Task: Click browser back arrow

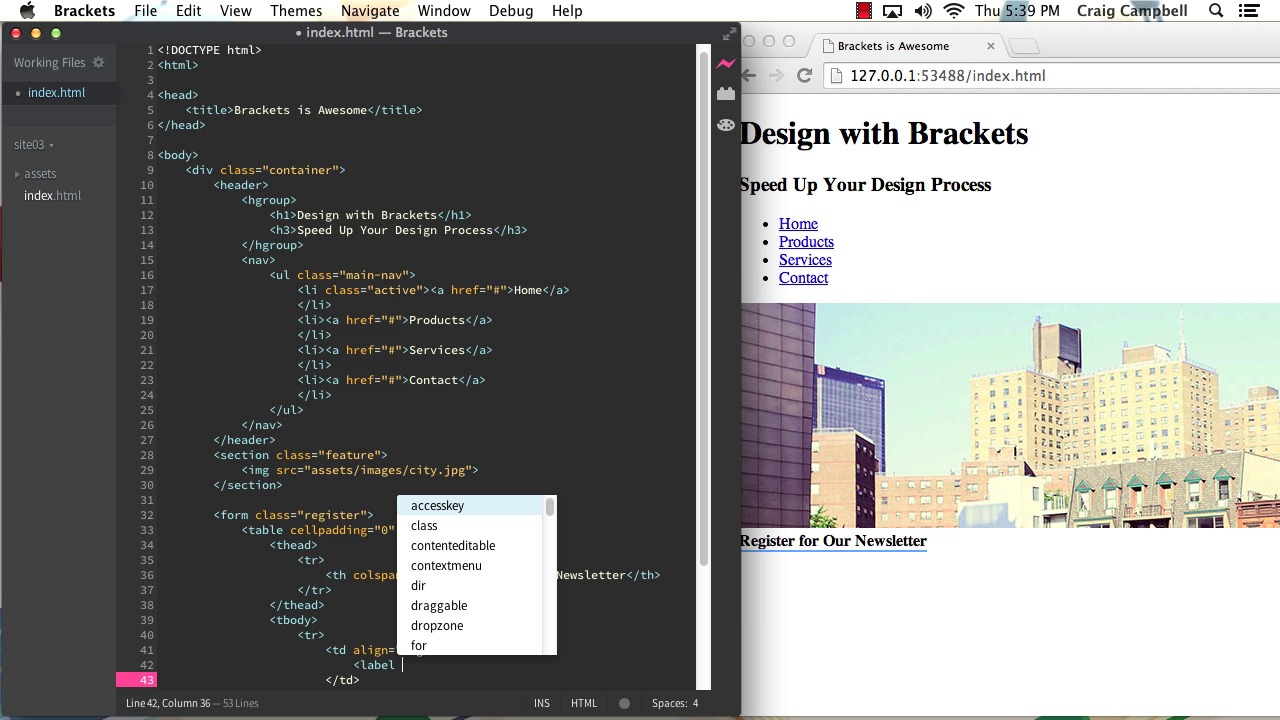Action: (x=749, y=76)
